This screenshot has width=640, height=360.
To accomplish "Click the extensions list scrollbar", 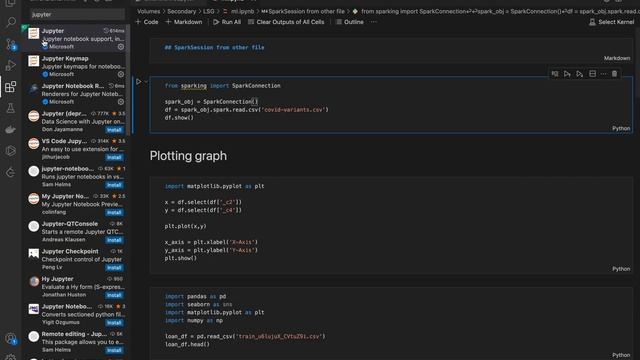I will [129, 80].
